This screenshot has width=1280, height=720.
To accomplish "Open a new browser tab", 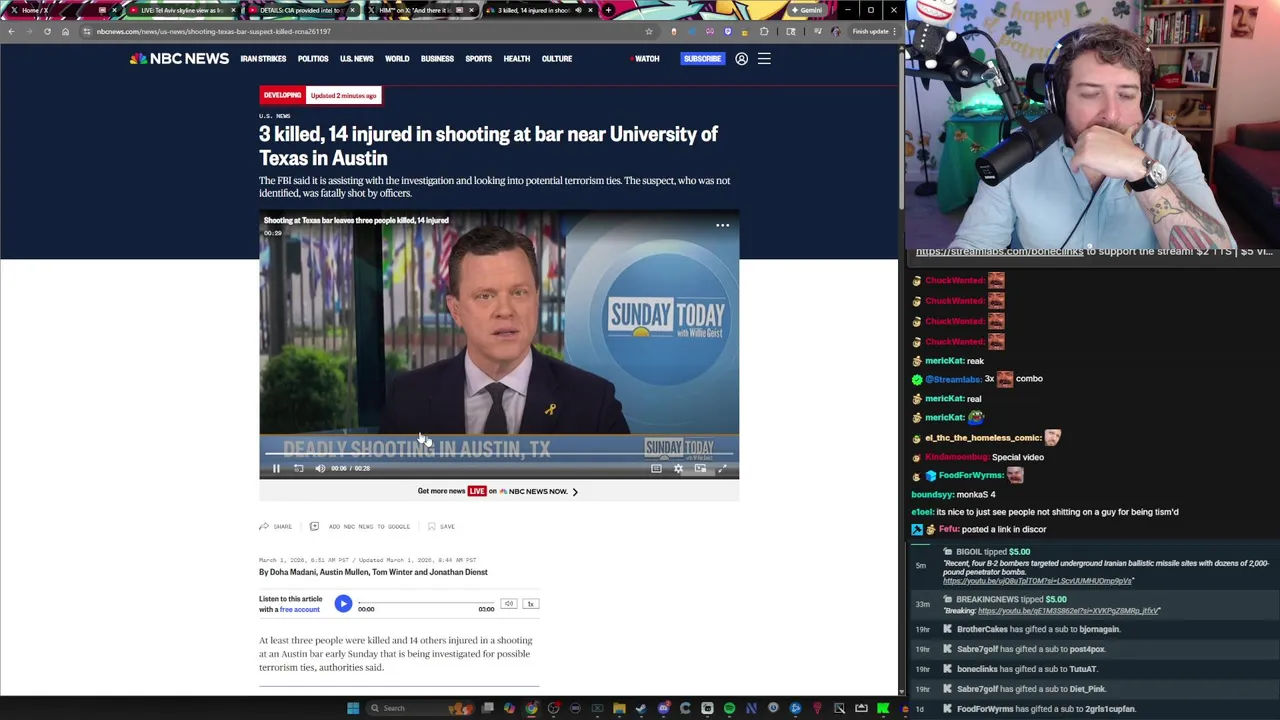I will point(608,10).
